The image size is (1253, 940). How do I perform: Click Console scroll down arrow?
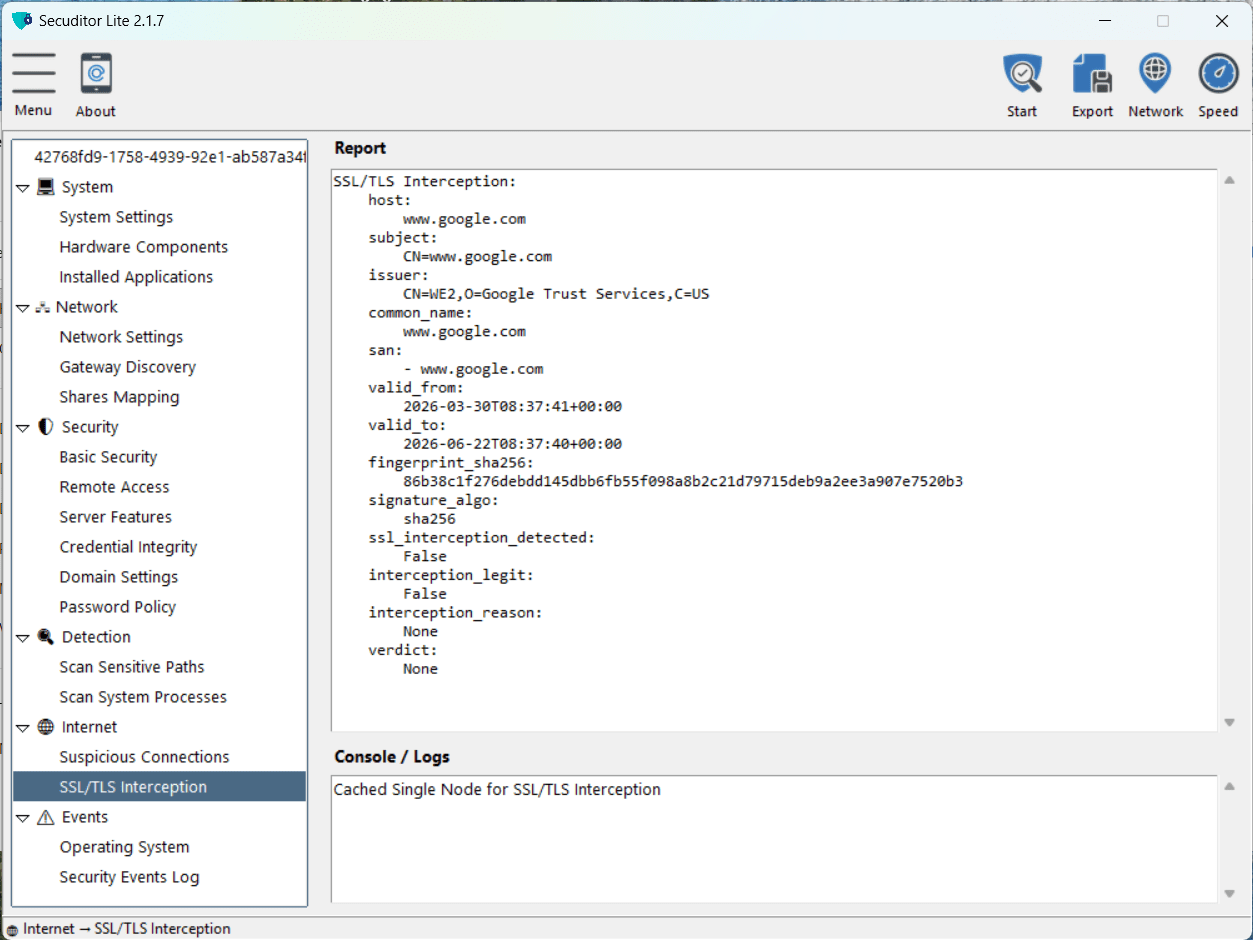(1229, 894)
